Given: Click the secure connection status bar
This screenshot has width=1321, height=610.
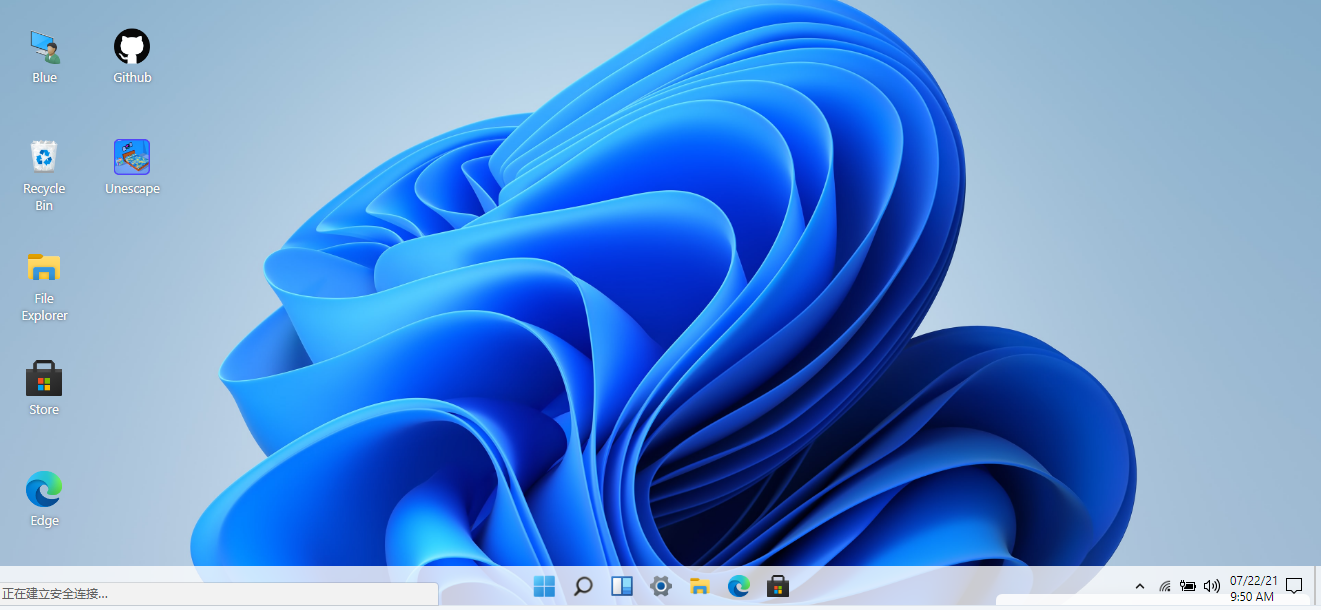Looking at the screenshot, I should click(x=220, y=593).
